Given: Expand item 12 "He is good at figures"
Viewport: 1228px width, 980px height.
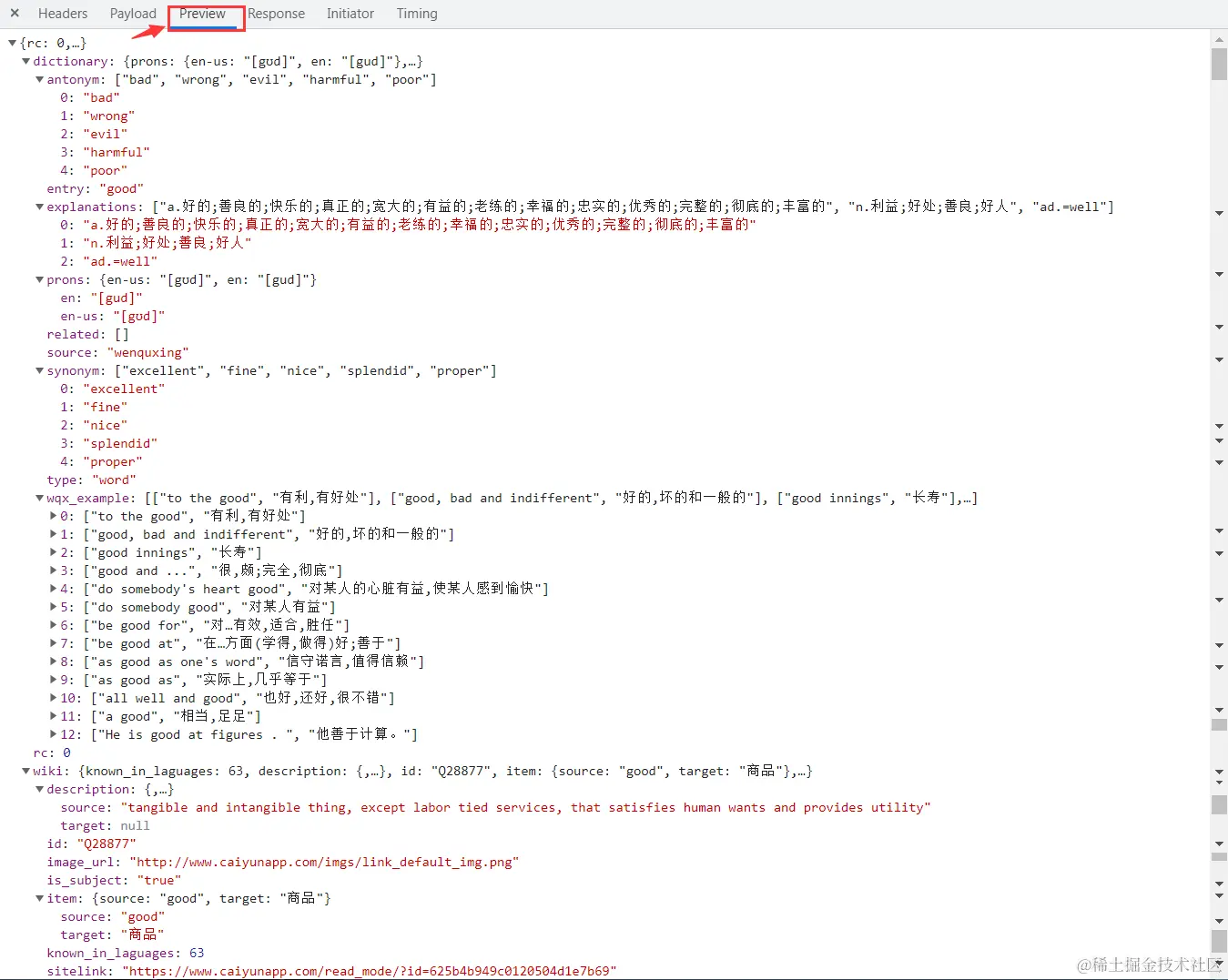Looking at the screenshot, I should point(54,734).
